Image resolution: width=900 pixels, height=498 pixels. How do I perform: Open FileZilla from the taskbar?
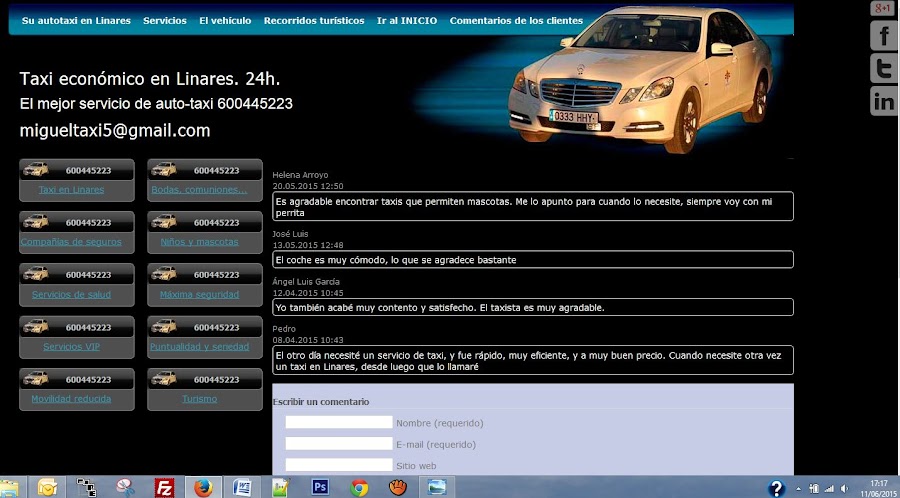[164, 488]
